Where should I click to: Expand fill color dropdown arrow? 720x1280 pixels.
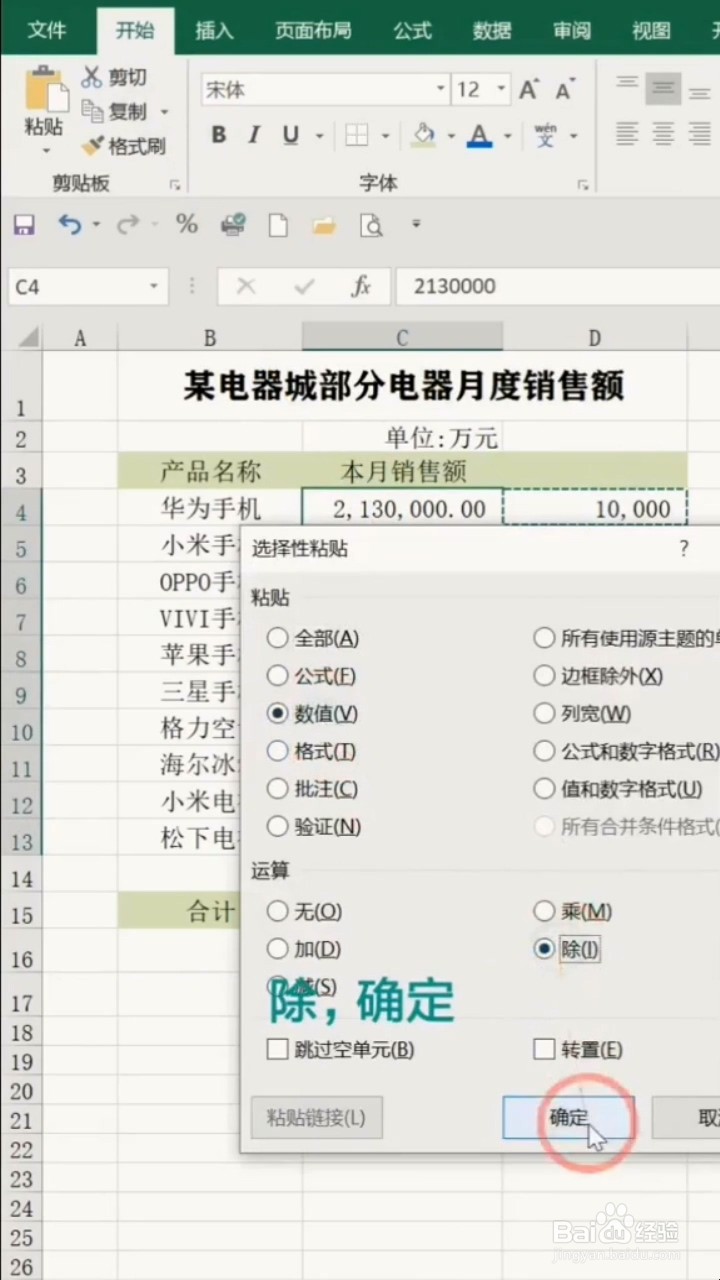click(x=451, y=136)
